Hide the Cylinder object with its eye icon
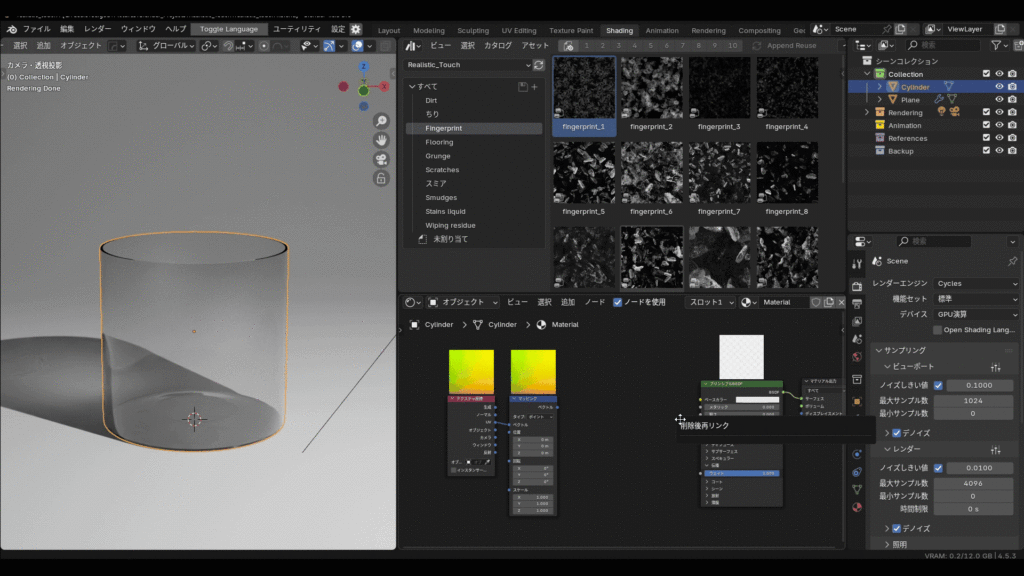Screen dimensions: 1024x576 tap(998, 87)
